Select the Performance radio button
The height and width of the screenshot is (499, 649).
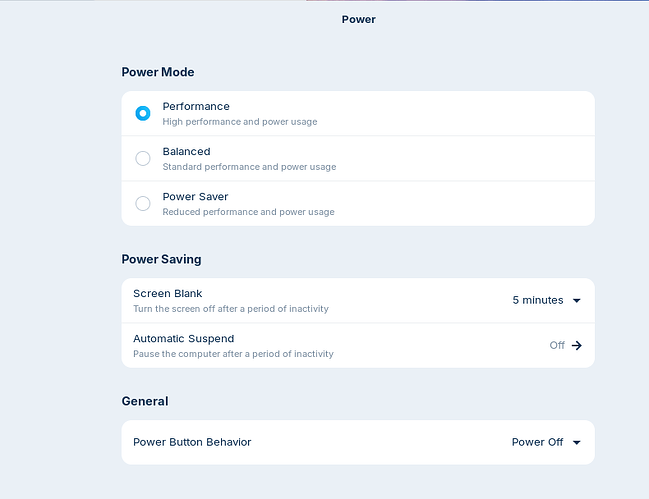(143, 113)
